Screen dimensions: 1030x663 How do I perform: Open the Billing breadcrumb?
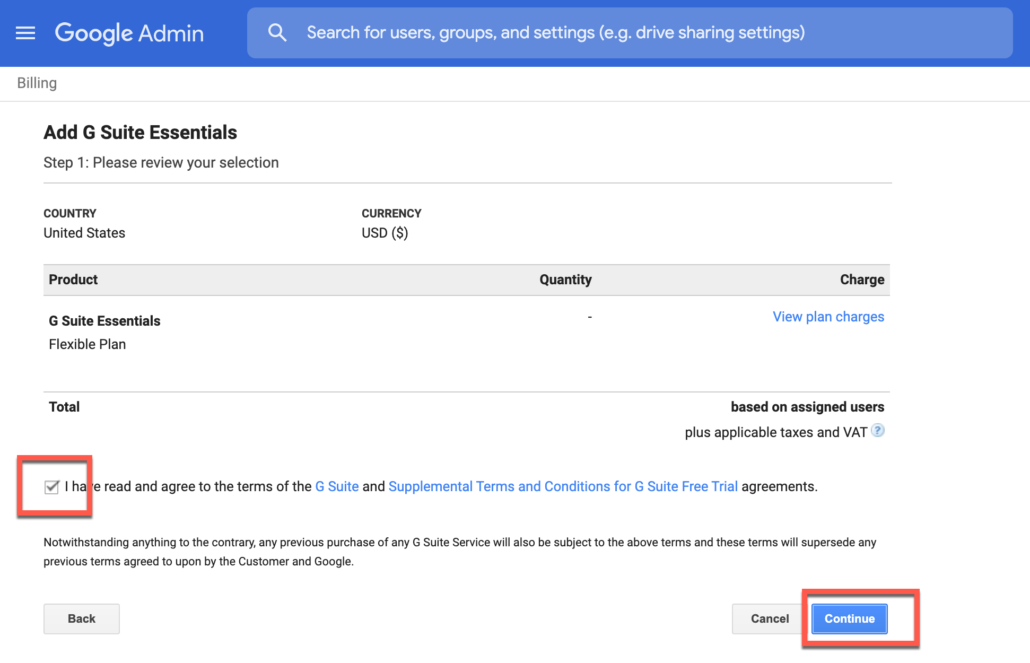point(37,83)
